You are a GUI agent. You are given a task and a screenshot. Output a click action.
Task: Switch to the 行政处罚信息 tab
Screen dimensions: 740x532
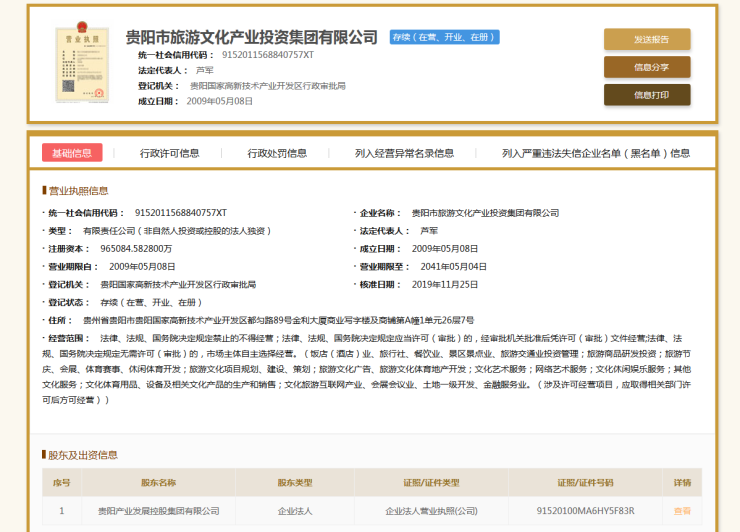(277, 153)
